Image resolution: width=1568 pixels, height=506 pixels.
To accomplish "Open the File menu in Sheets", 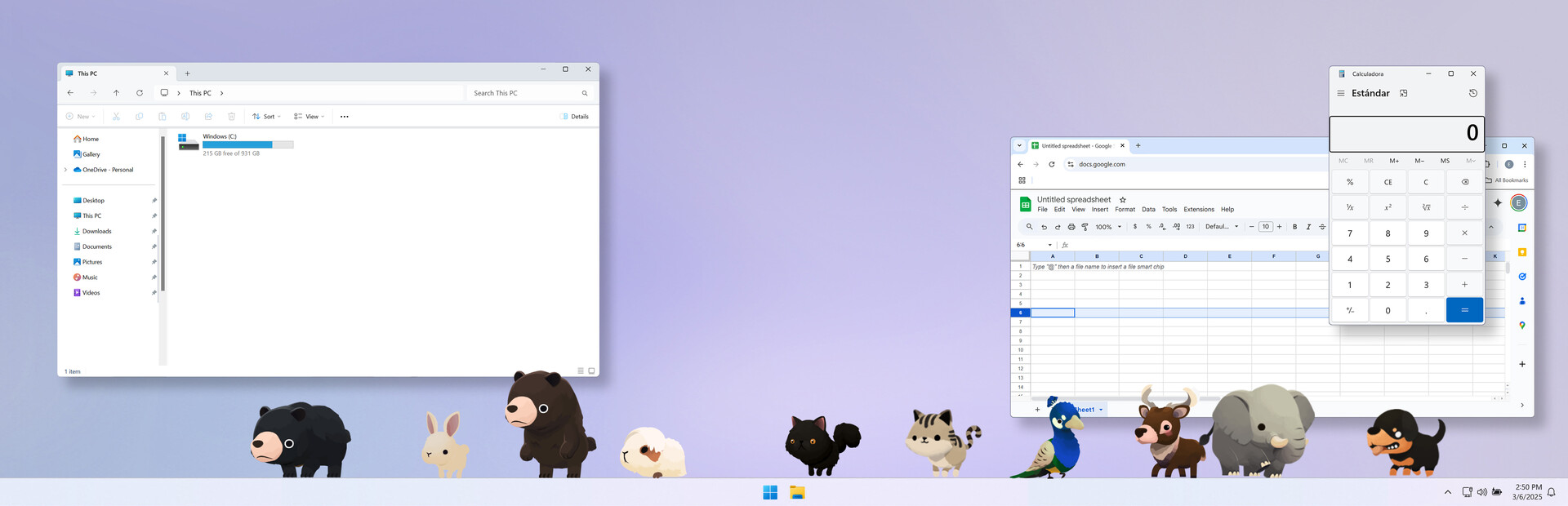I will (1042, 210).
